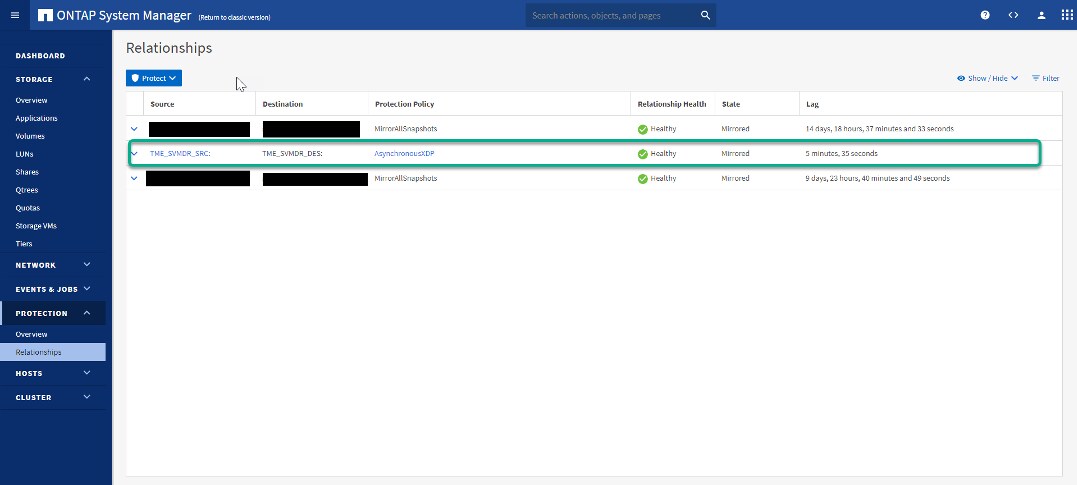Click the search actions input field
Image resolution: width=1077 pixels, height=485 pixels.
[610, 15]
